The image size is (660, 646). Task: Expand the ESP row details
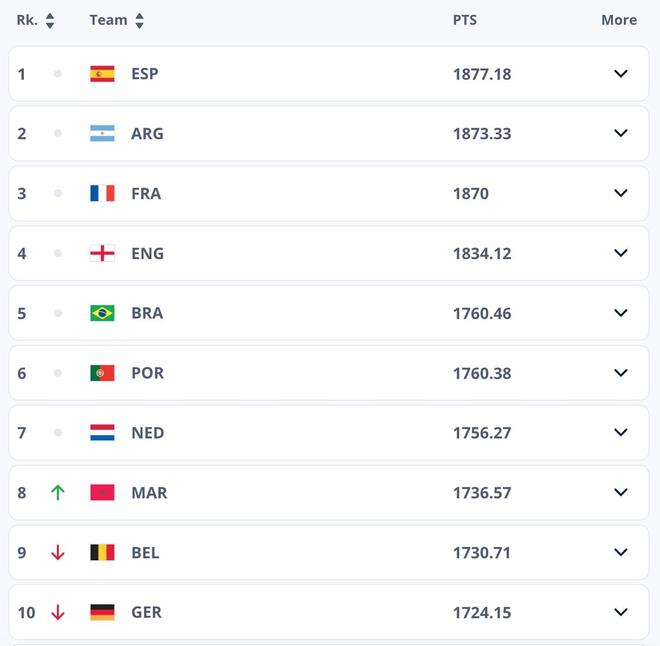tap(621, 74)
